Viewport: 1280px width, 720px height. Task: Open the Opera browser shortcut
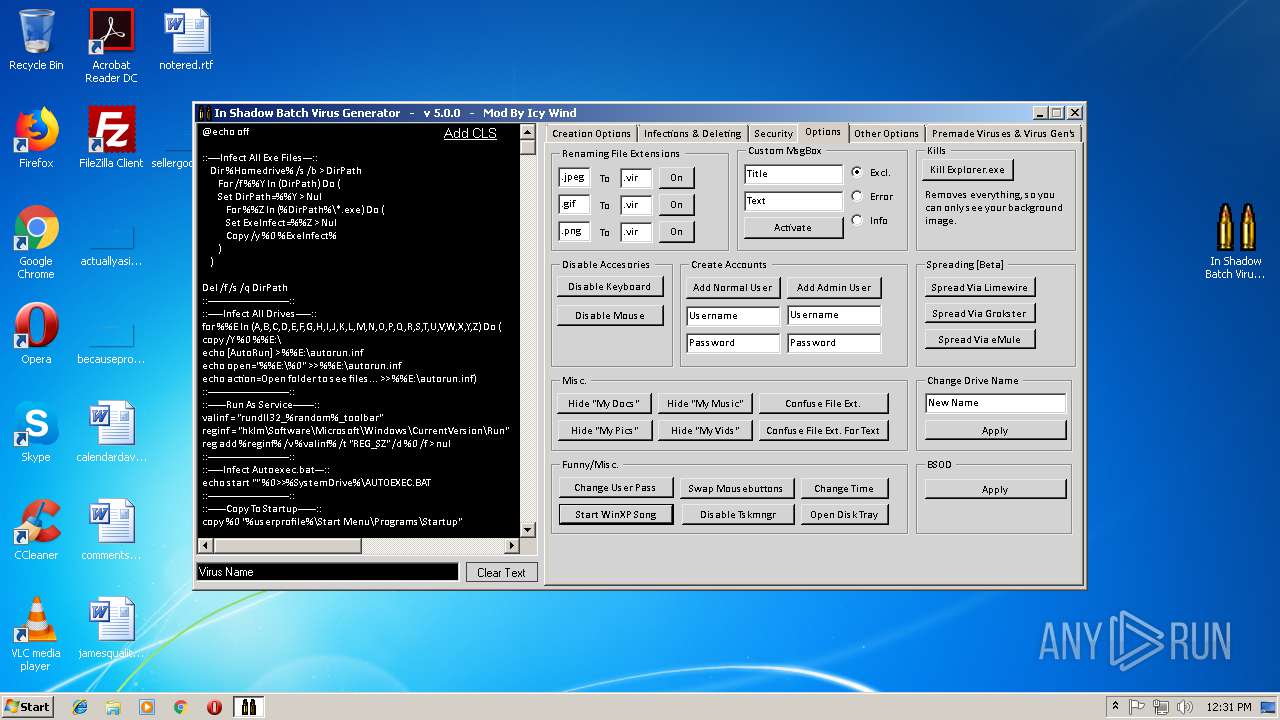coord(36,334)
